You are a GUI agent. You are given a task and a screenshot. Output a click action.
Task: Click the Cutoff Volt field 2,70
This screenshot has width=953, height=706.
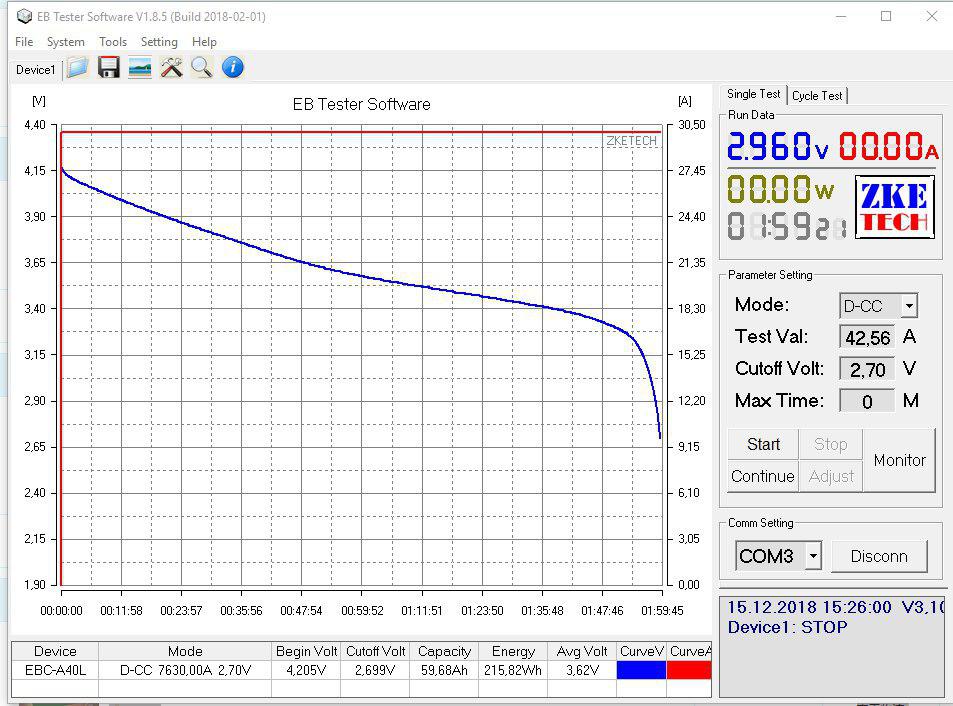coord(867,369)
